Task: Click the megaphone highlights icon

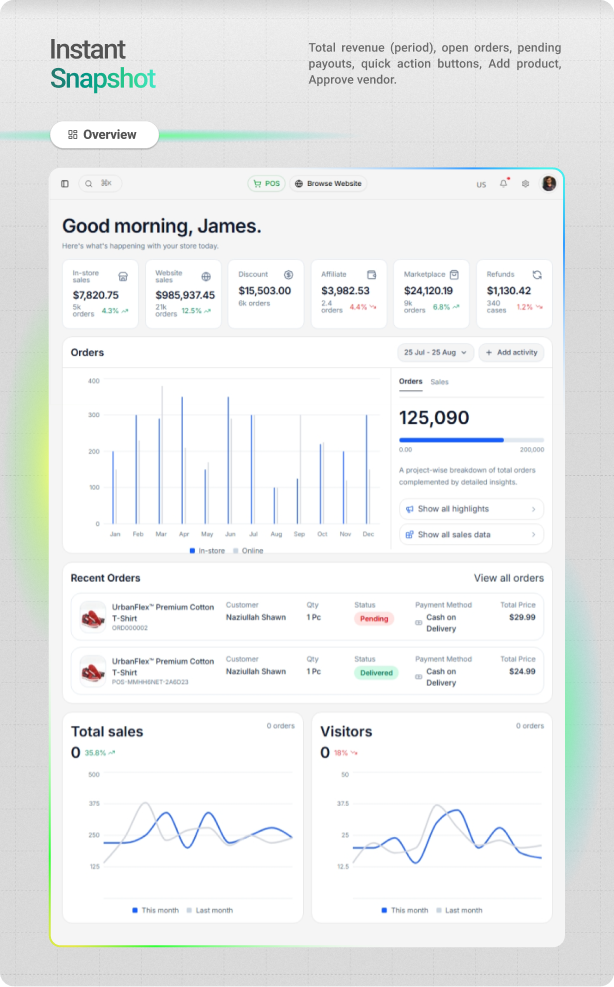Action: (410, 509)
